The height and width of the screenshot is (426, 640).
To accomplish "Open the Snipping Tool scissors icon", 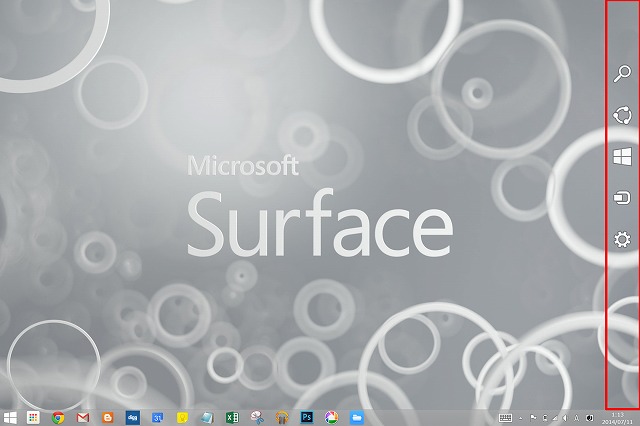I will click(x=257, y=417).
